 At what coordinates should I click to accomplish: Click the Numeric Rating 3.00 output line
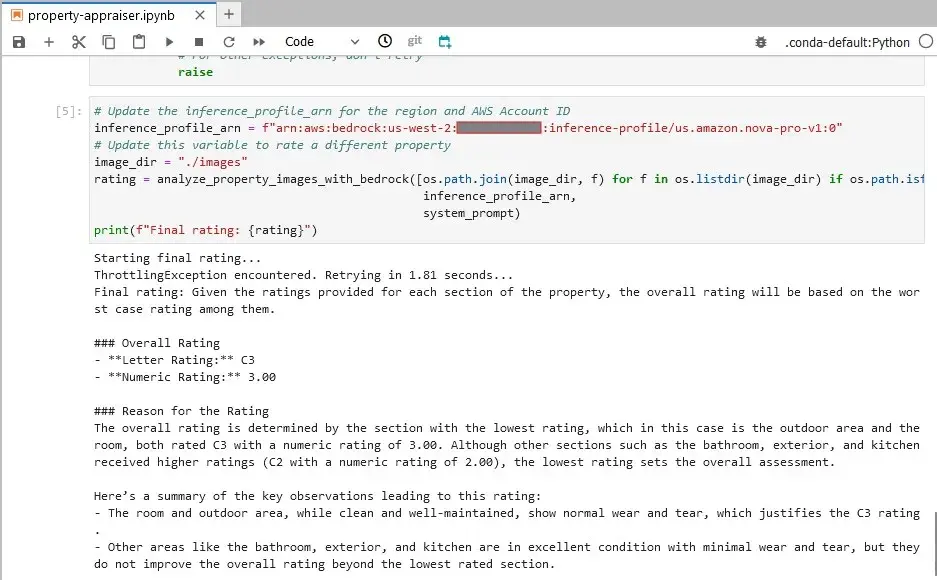185,377
